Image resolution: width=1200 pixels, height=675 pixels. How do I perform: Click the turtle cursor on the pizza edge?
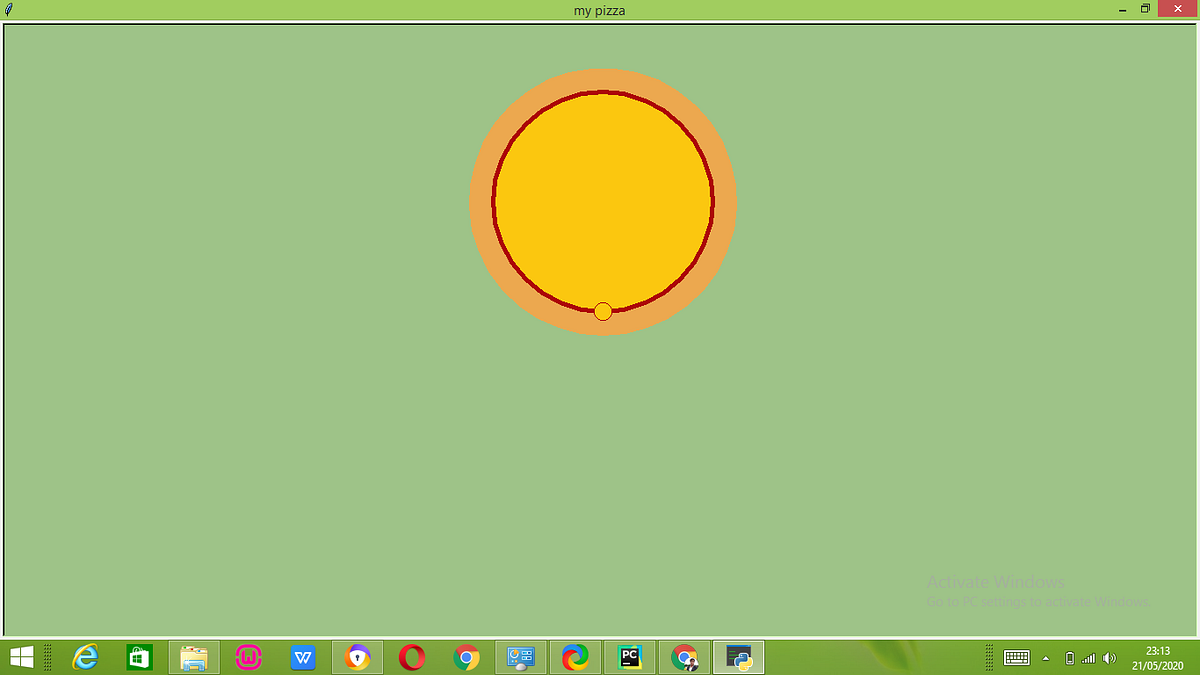coord(602,311)
